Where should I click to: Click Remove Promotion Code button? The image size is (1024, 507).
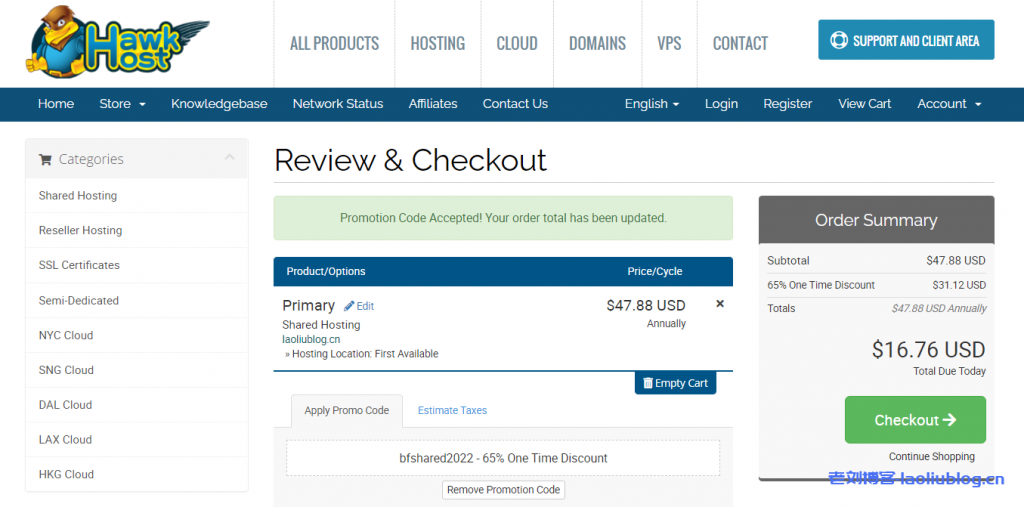click(x=503, y=490)
